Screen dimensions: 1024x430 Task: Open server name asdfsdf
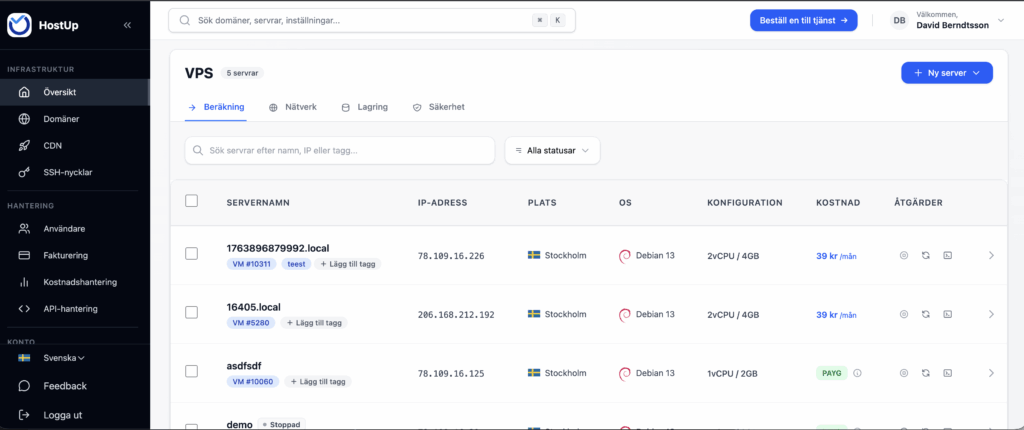coord(244,366)
